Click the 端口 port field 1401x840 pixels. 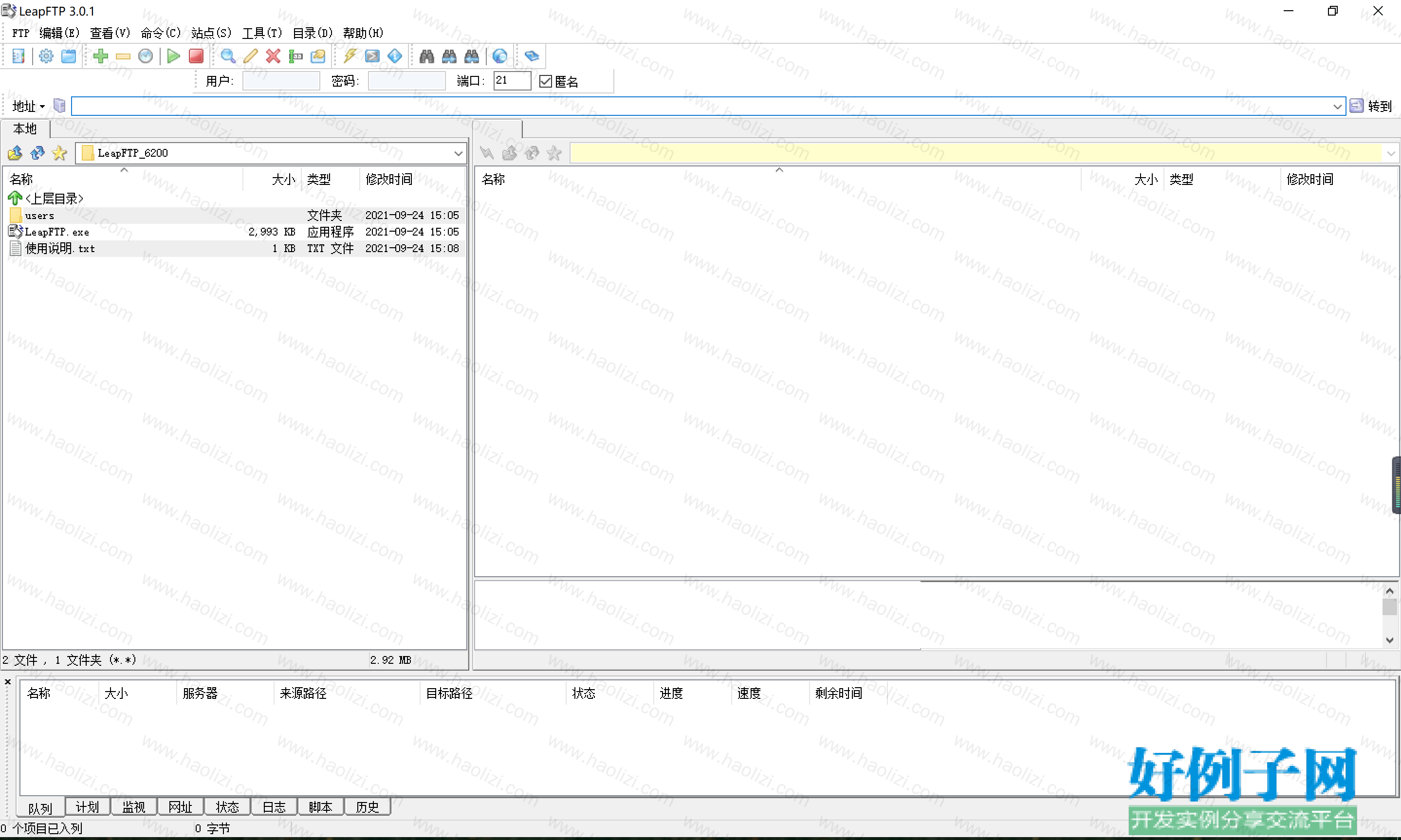(x=512, y=81)
